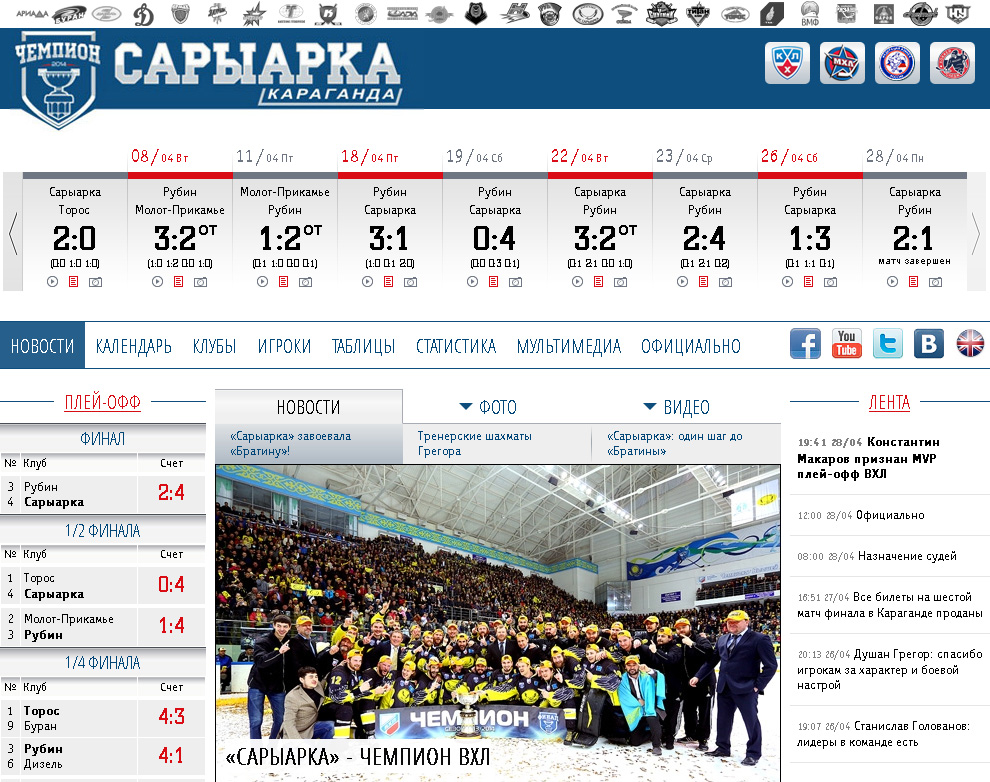
Task: Open the Тренерские шахматы Грегора article
Action: (475, 444)
